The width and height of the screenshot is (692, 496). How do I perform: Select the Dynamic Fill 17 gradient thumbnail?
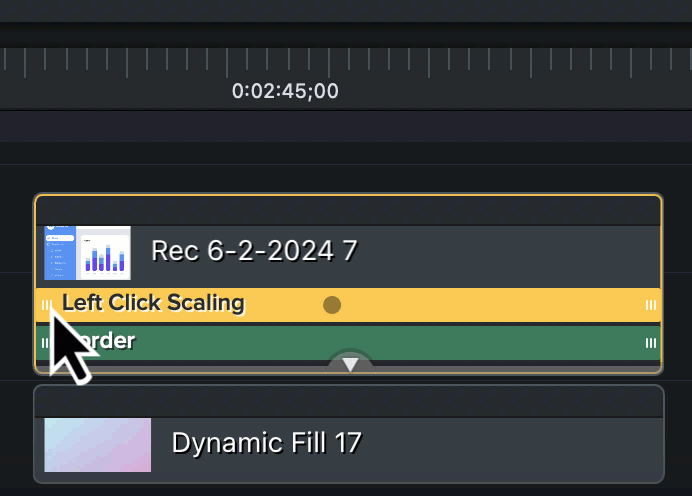(98, 444)
